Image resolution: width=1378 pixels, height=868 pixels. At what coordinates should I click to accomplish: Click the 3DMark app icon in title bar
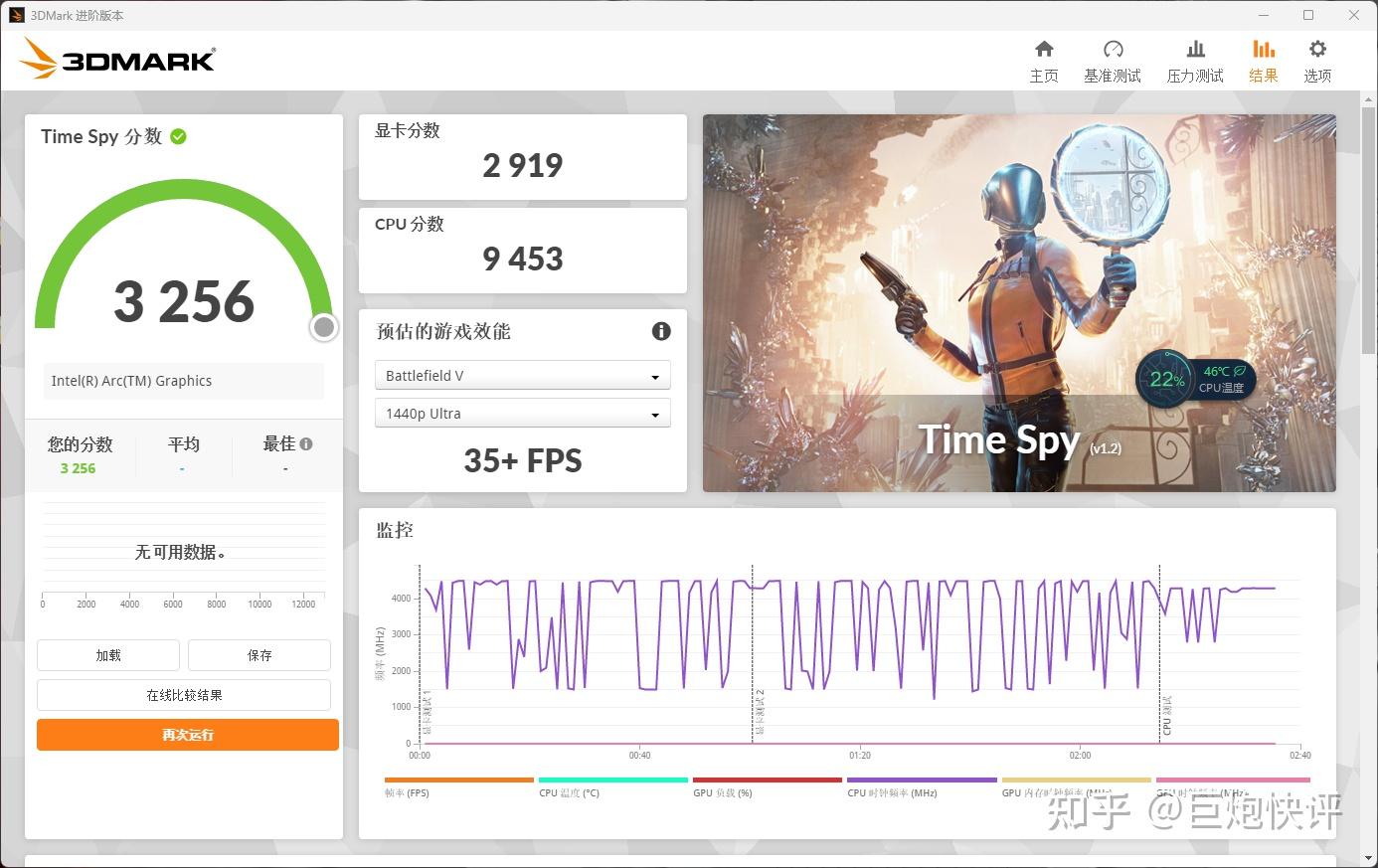coord(17,15)
